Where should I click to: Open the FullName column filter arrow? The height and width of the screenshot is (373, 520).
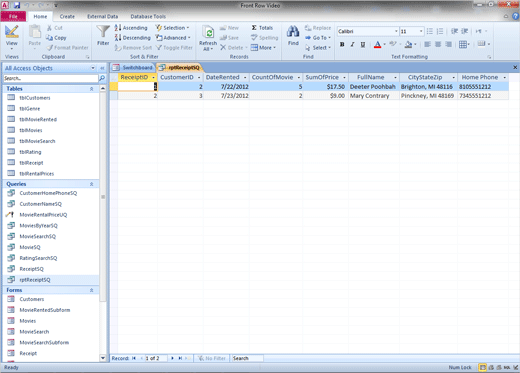pyautogui.click(x=395, y=77)
